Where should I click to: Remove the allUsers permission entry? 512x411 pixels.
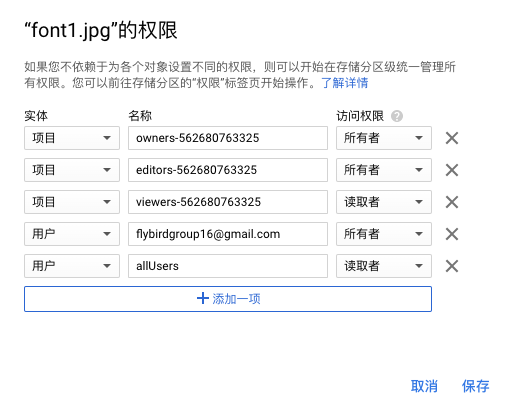452,266
